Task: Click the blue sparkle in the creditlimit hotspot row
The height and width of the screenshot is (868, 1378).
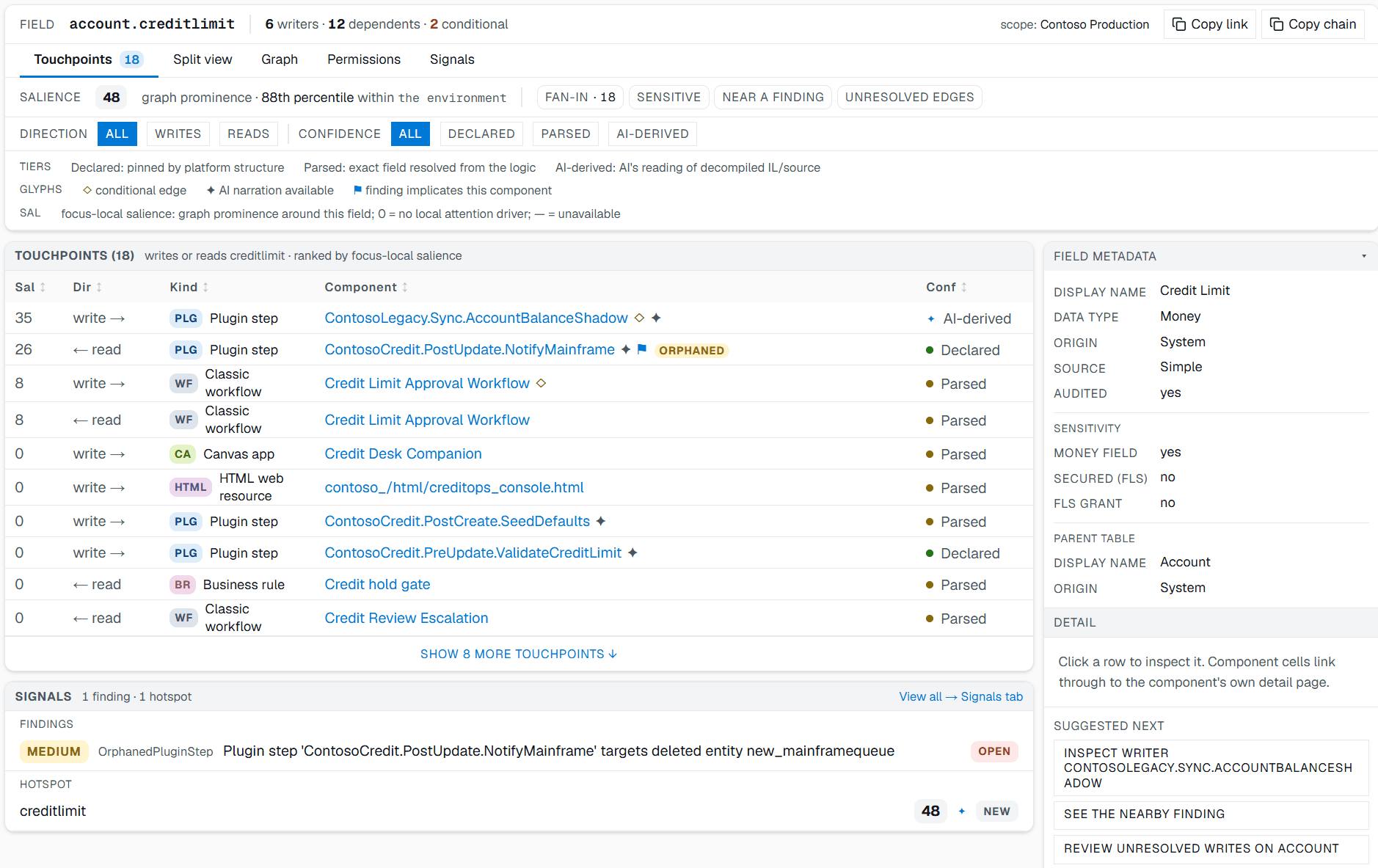Action: pyautogui.click(x=961, y=811)
